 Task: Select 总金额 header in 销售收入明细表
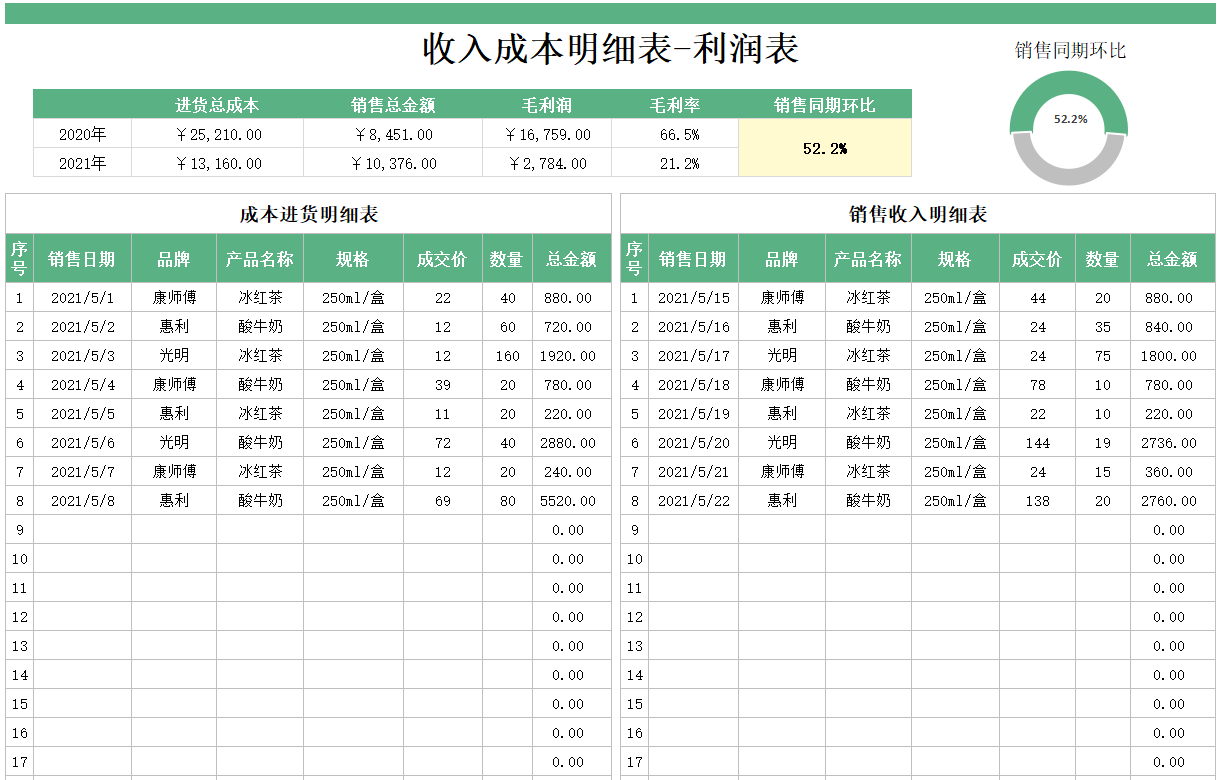click(x=1173, y=259)
